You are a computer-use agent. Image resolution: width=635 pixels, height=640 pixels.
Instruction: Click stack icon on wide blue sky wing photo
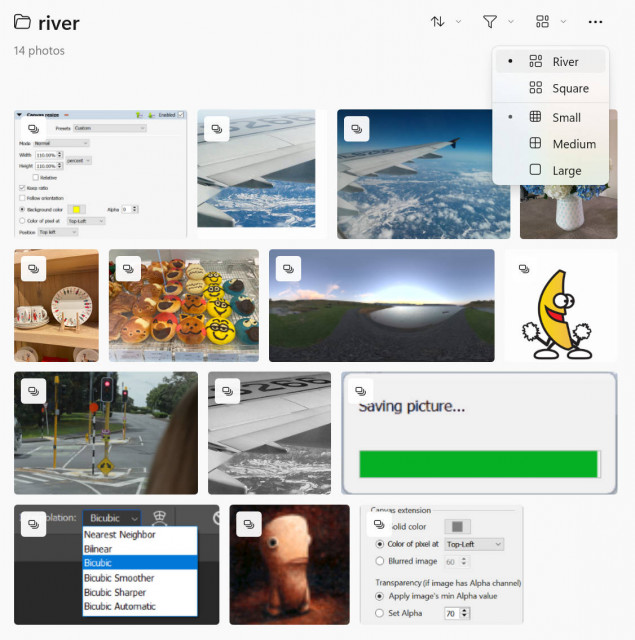coord(357,129)
